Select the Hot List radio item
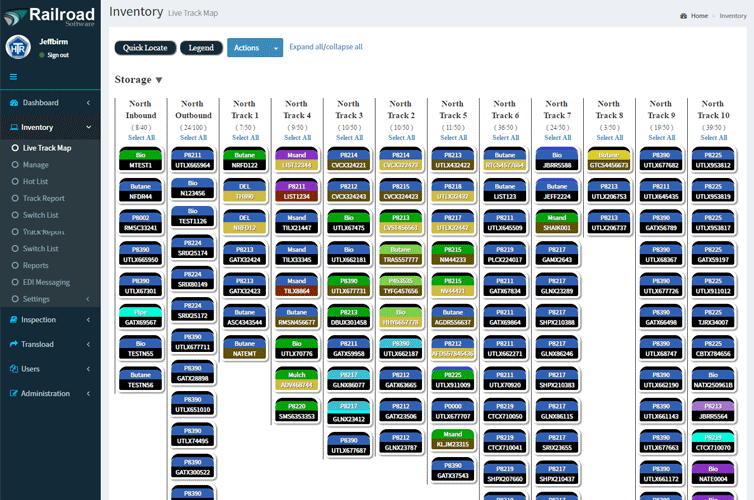Viewport: 754px width, 500px height. 14,182
